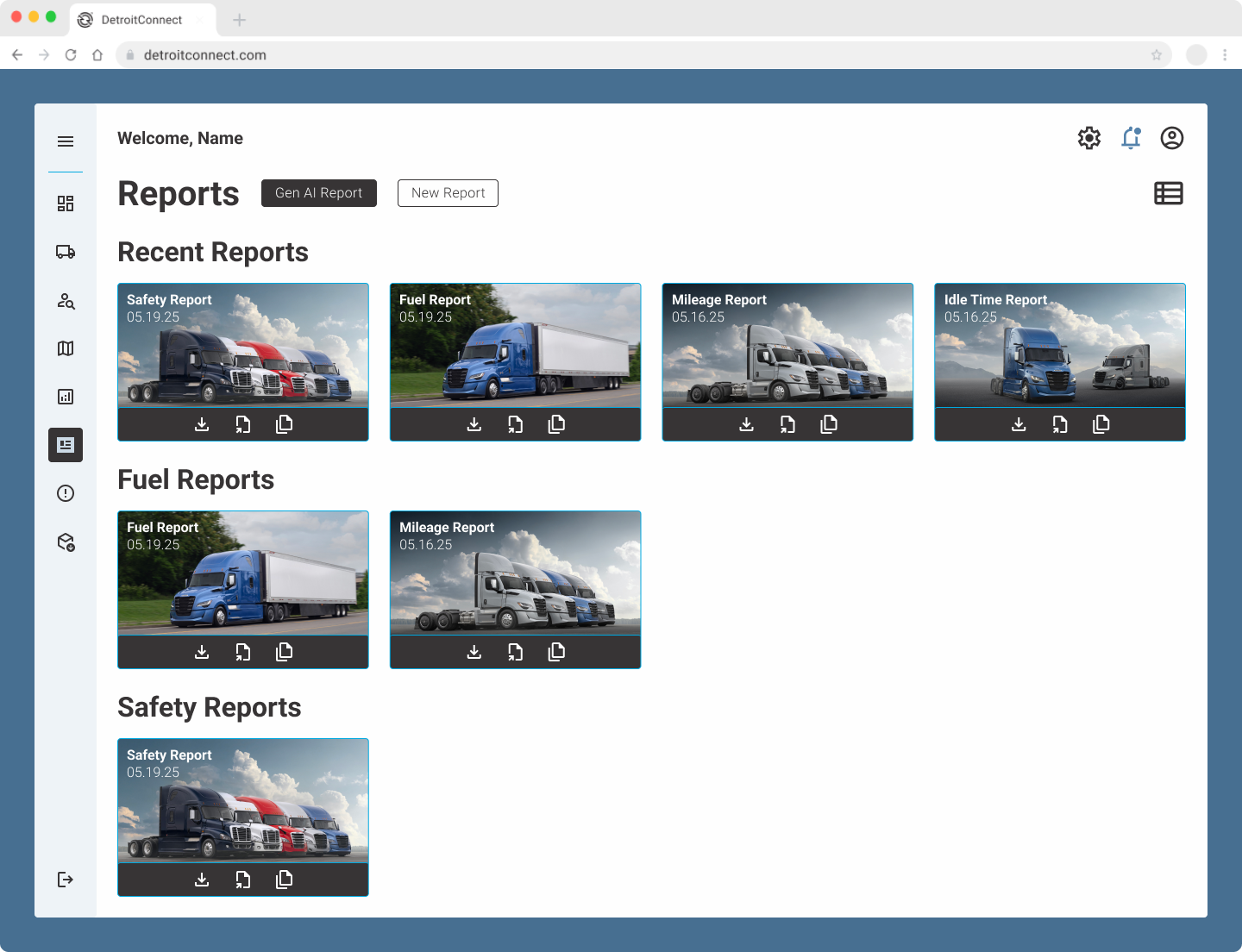Open the dashboard grid icon in the sidebar
Screen dimensions: 1242x952
click(66, 202)
